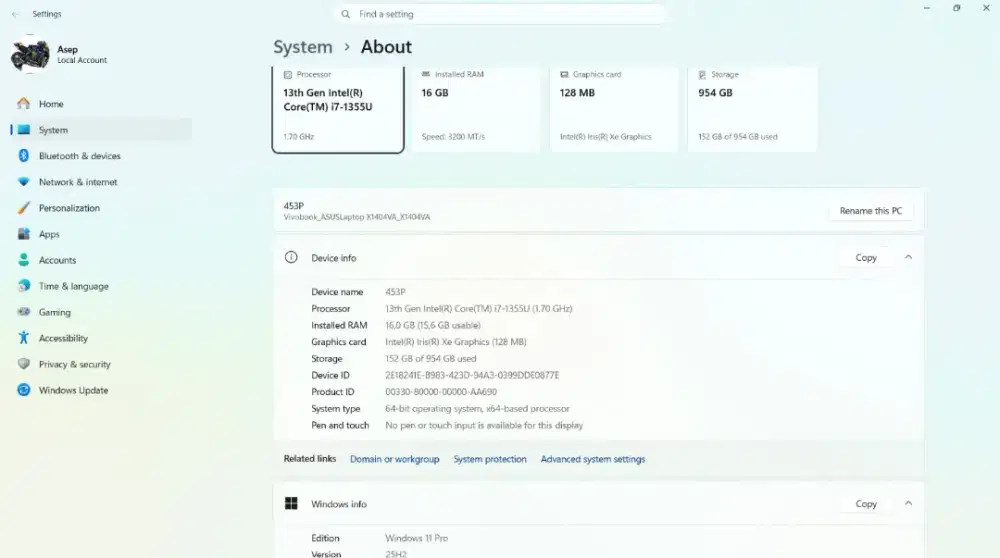Click the Graphics card icon on card

pyautogui.click(x=564, y=75)
